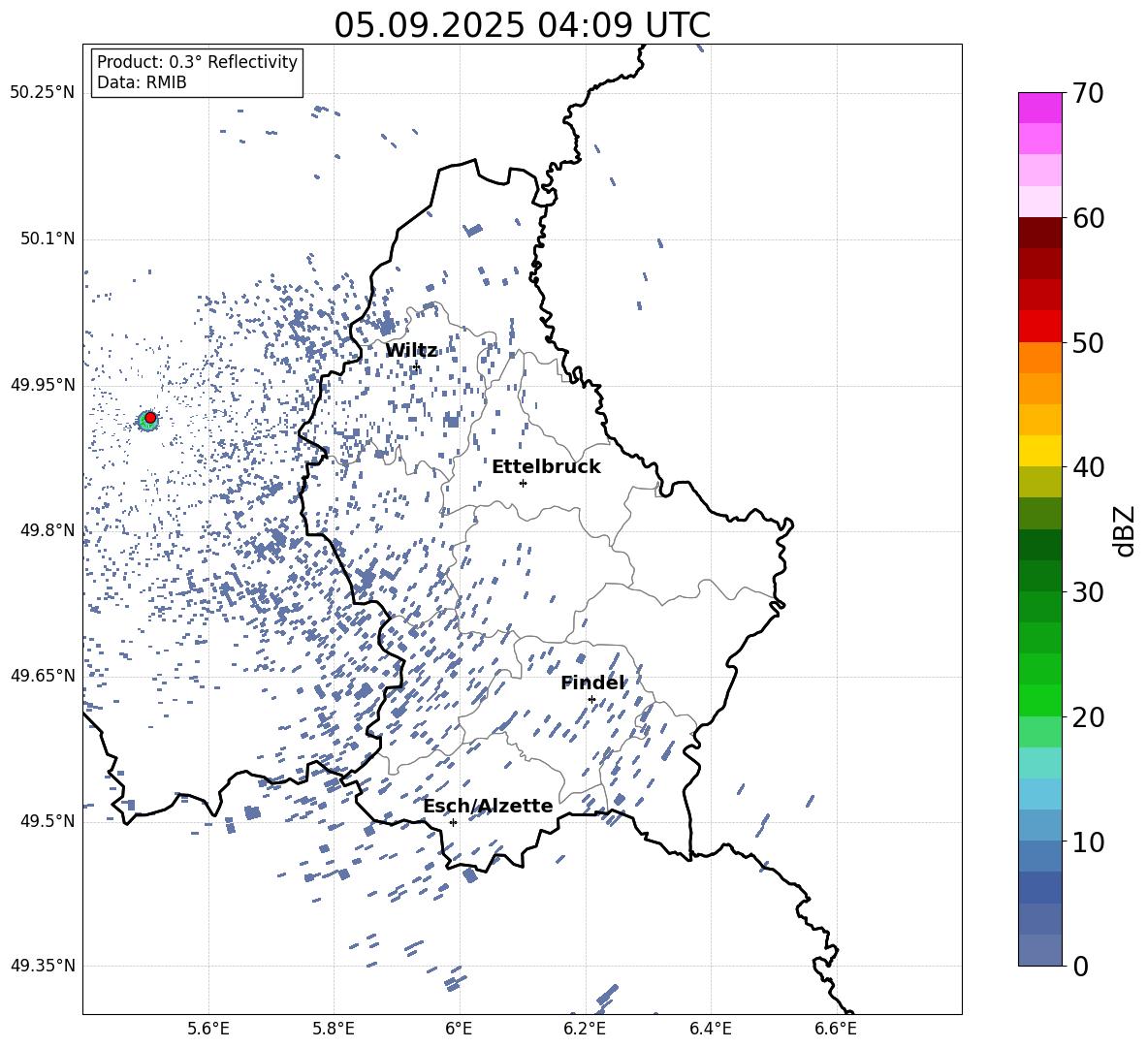Click the orange colorbar segment just below 50
1148x1048 pixels.
tap(1040, 358)
